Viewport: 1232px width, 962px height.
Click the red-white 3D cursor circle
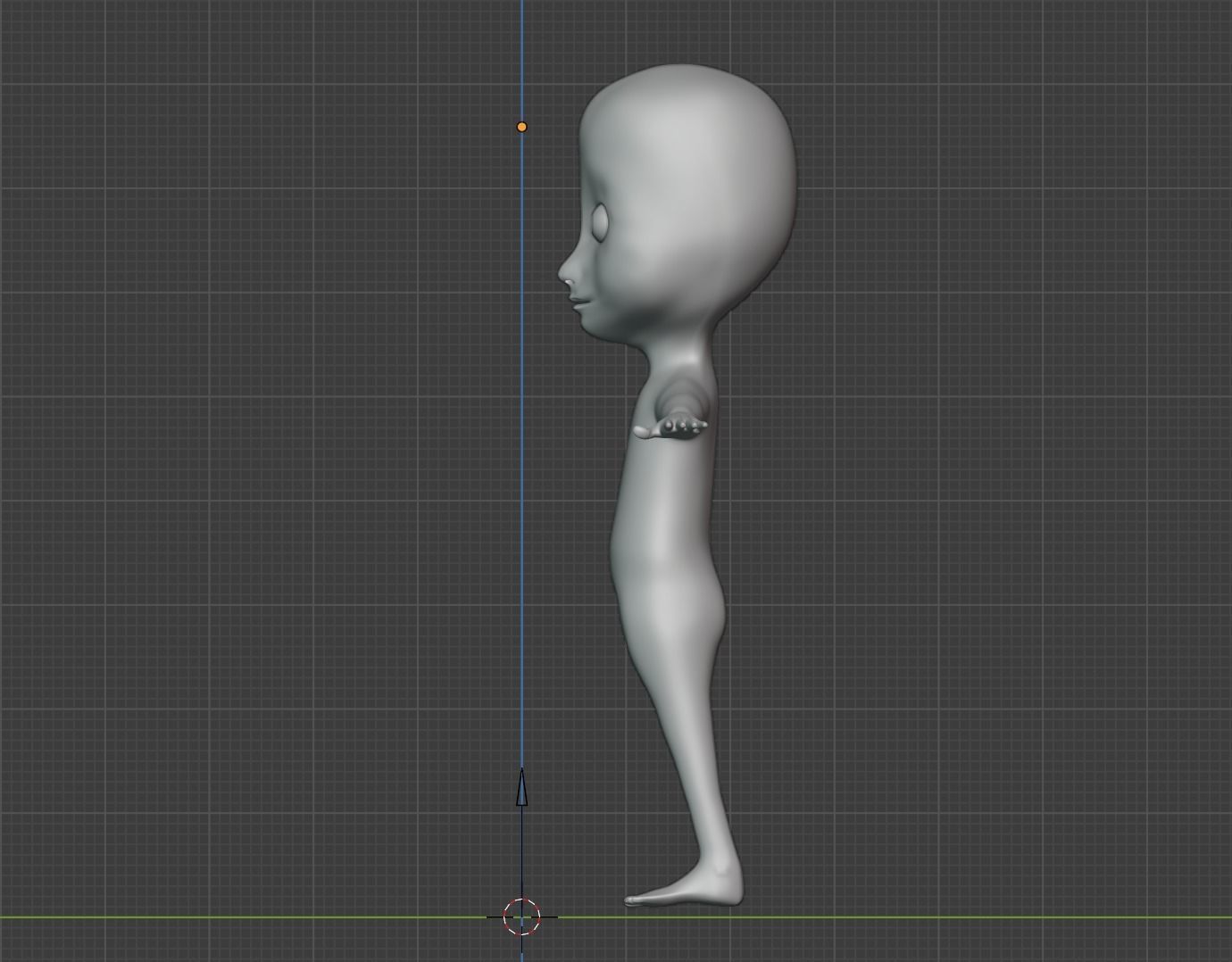click(x=522, y=916)
